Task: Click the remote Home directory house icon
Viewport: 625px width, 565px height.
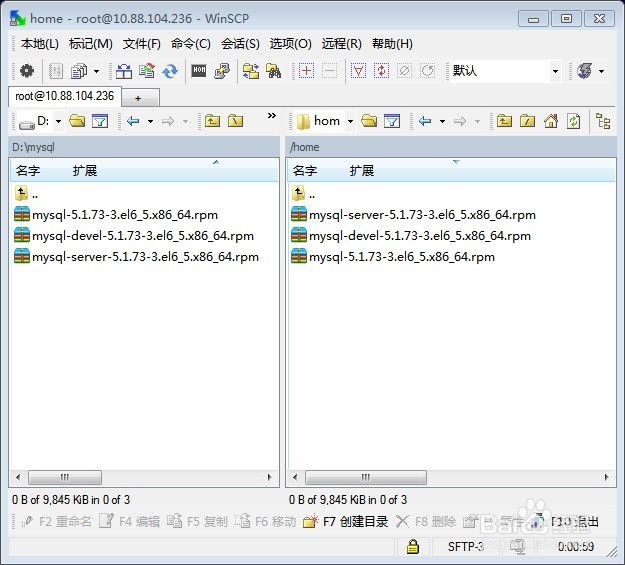Action: pos(551,120)
